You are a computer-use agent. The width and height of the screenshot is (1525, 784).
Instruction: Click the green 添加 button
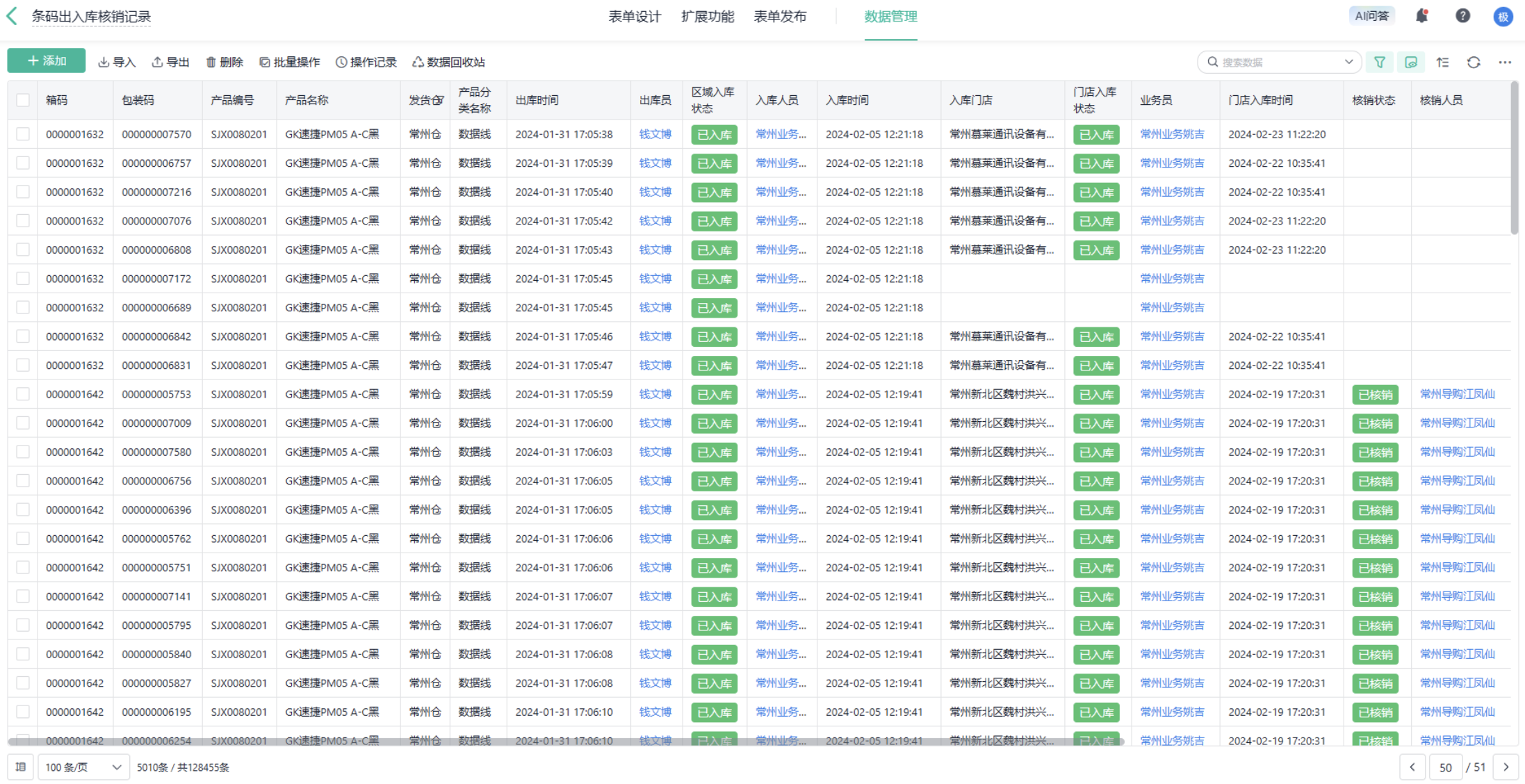[x=47, y=61]
